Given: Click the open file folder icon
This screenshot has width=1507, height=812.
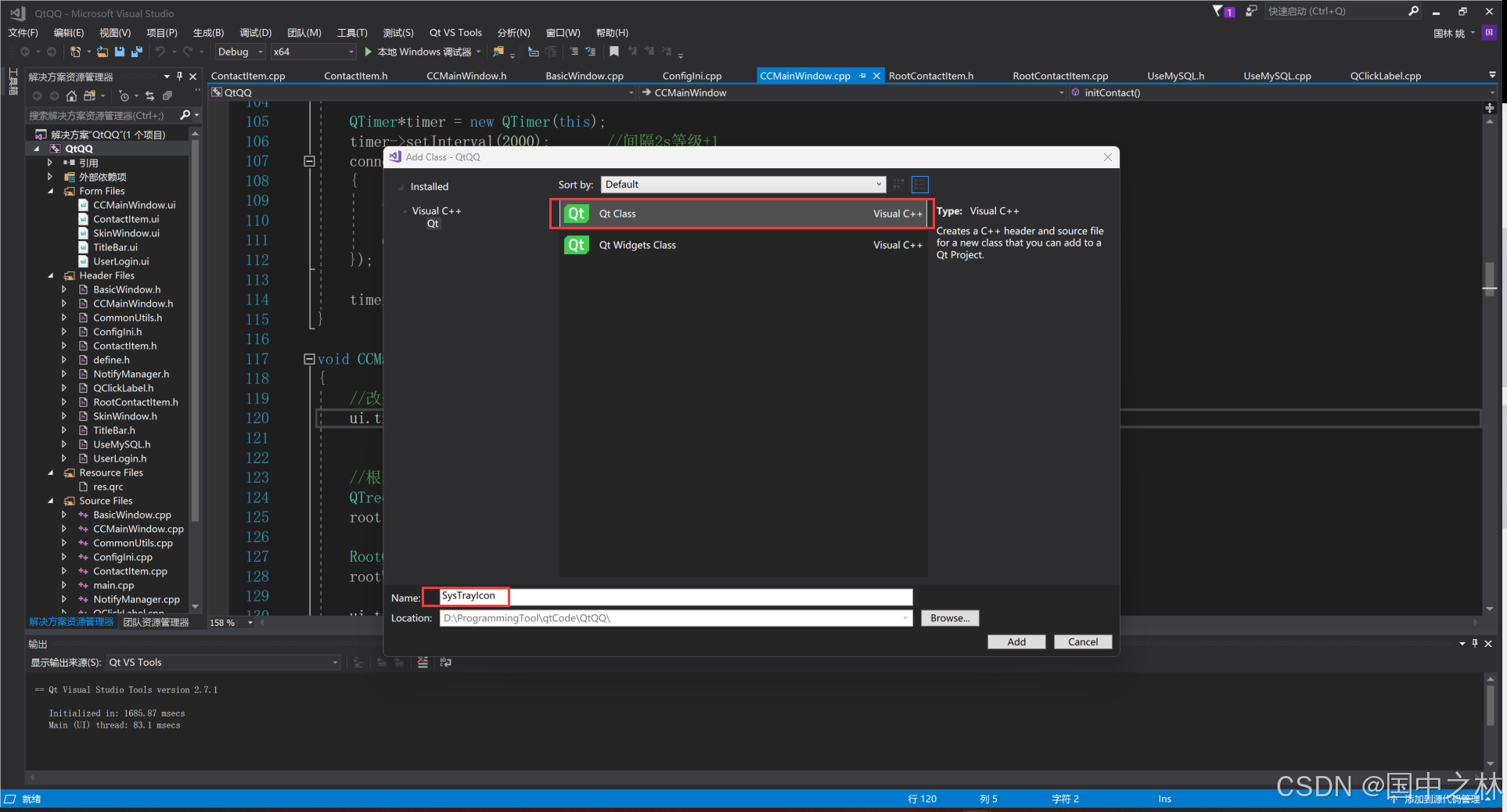Looking at the screenshot, I should [103, 52].
